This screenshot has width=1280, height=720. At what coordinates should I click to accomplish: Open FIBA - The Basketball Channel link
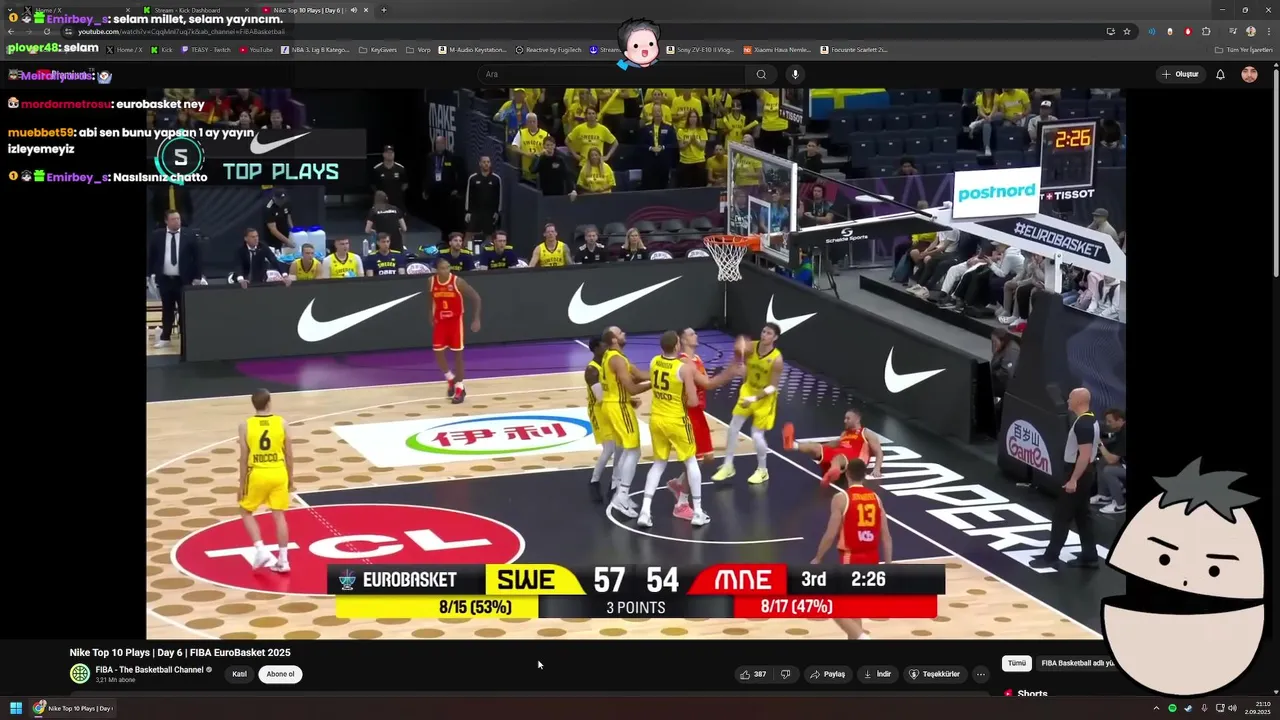click(x=149, y=669)
